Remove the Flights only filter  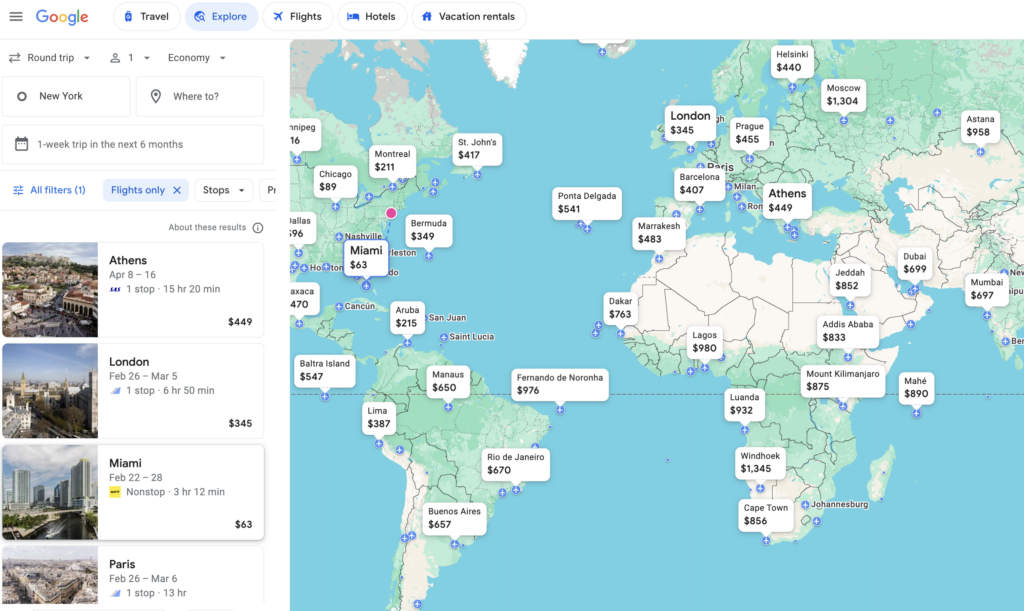pos(177,190)
